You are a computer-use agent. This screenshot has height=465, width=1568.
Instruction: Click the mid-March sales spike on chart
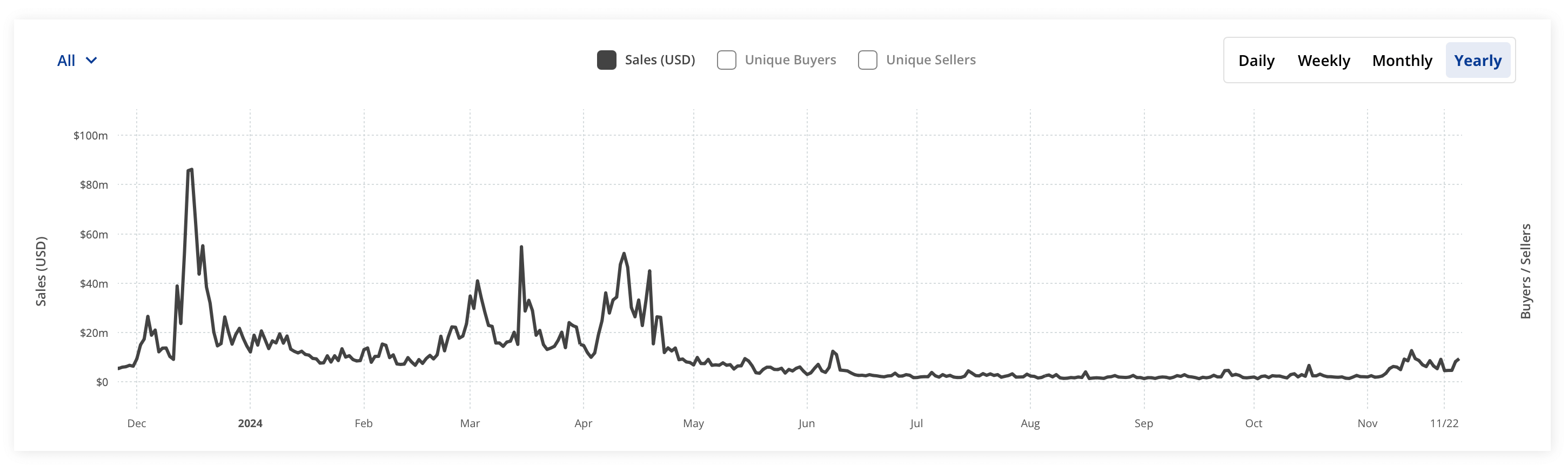click(x=521, y=248)
